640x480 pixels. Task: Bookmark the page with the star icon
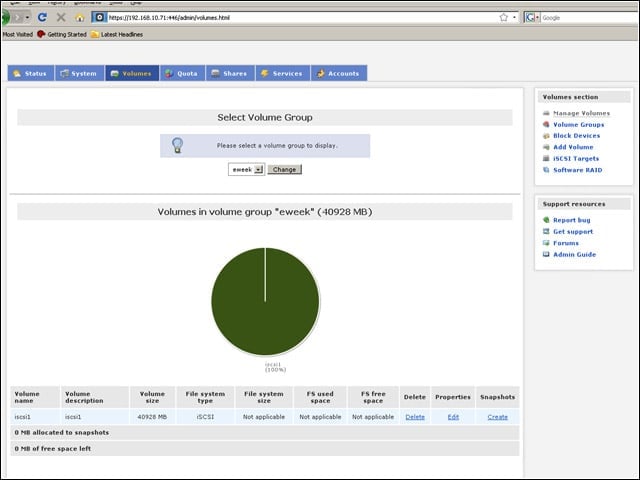click(504, 17)
